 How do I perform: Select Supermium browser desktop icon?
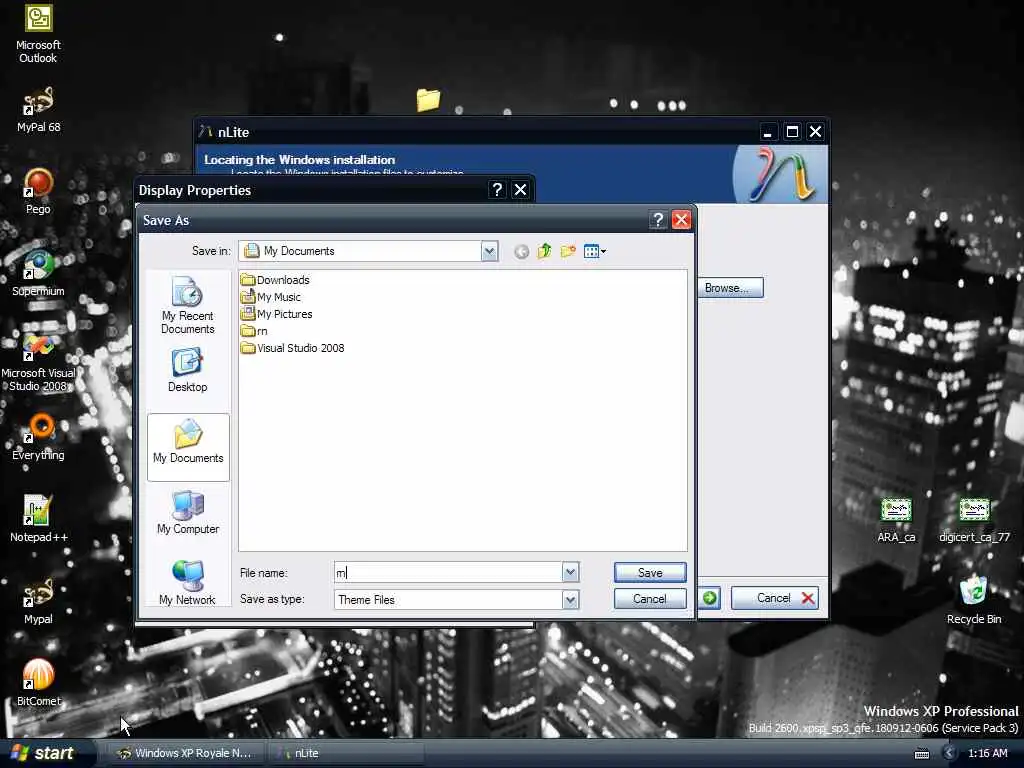[x=38, y=274]
